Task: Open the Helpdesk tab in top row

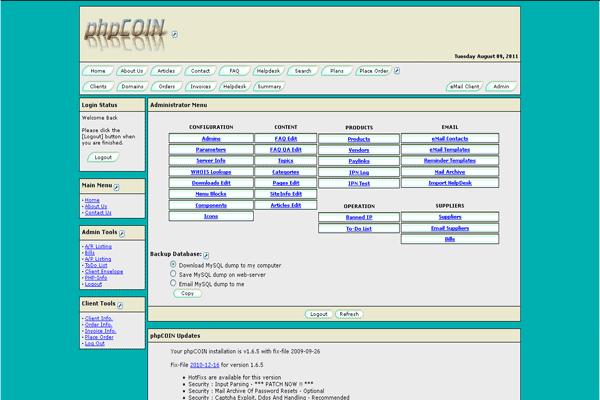Action: pyautogui.click(x=268, y=71)
